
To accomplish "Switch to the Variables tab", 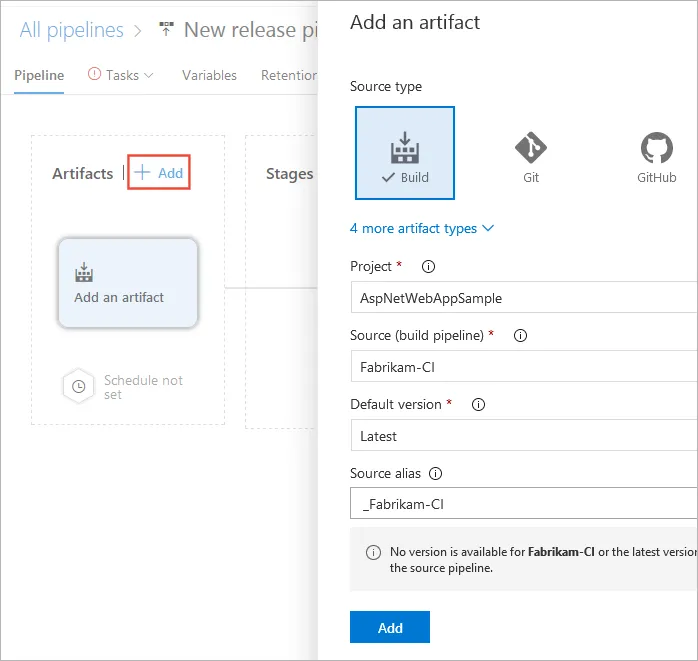I will pos(209,75).
